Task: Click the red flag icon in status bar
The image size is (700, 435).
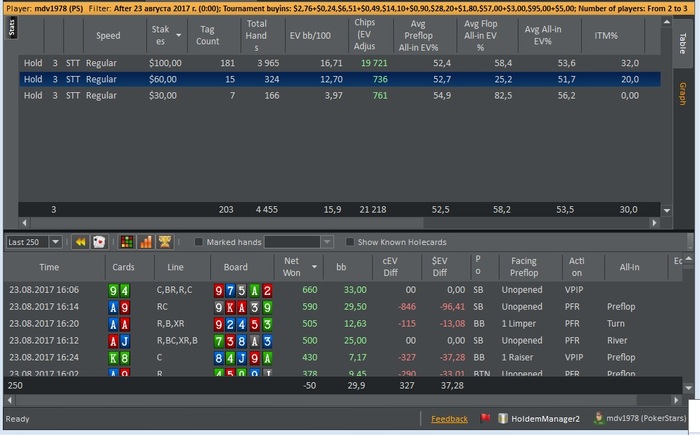Action: coord(485,418)
